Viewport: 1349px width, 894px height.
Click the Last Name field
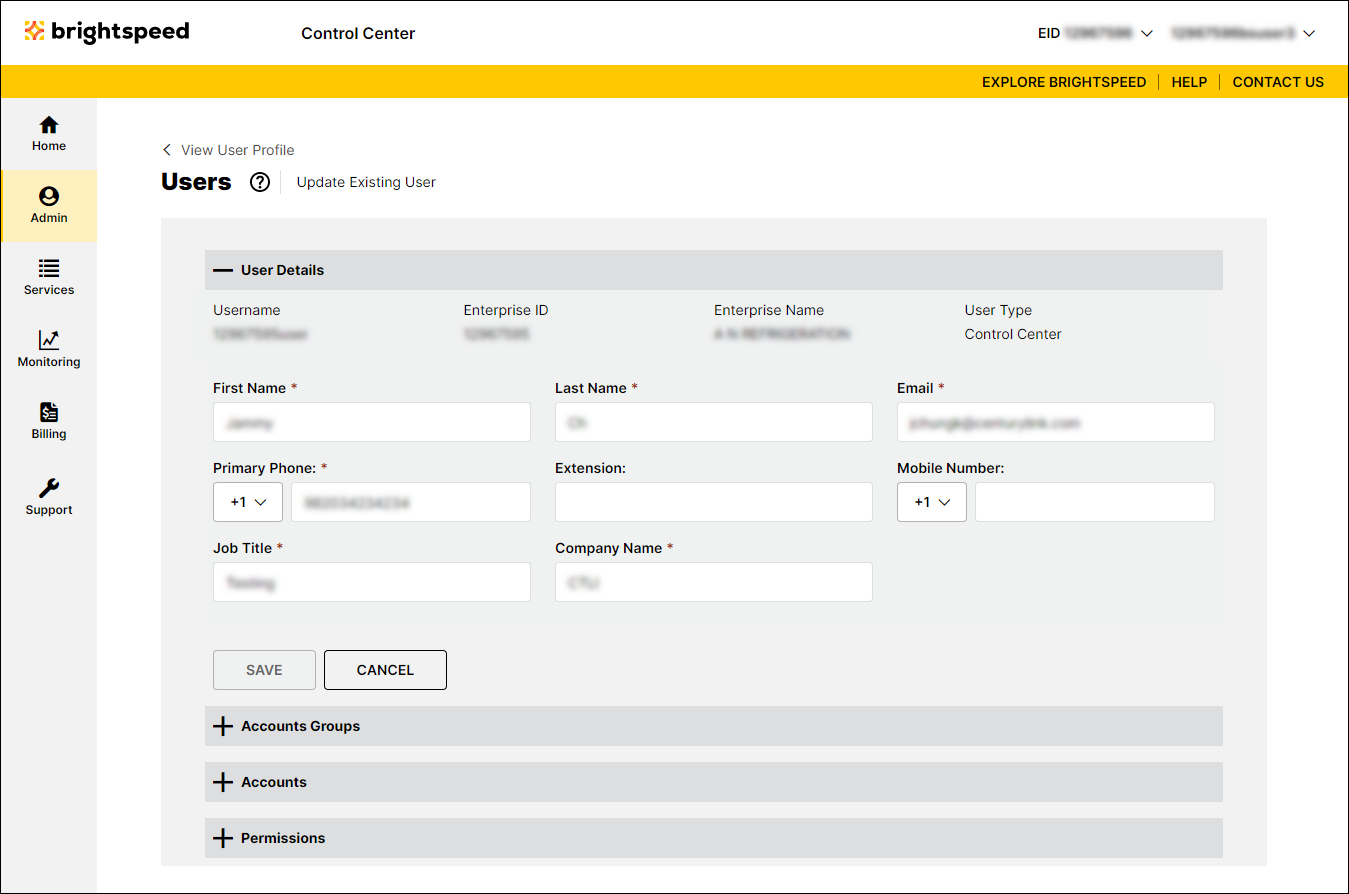(x=714, y=422)
